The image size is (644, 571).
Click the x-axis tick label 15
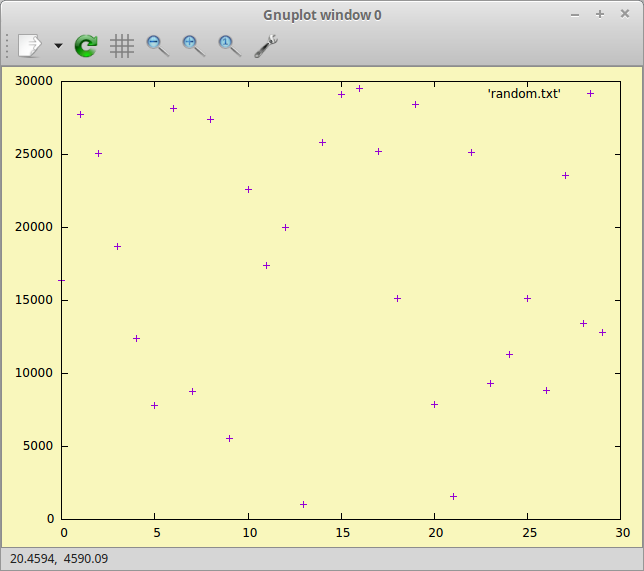point(341,532)
